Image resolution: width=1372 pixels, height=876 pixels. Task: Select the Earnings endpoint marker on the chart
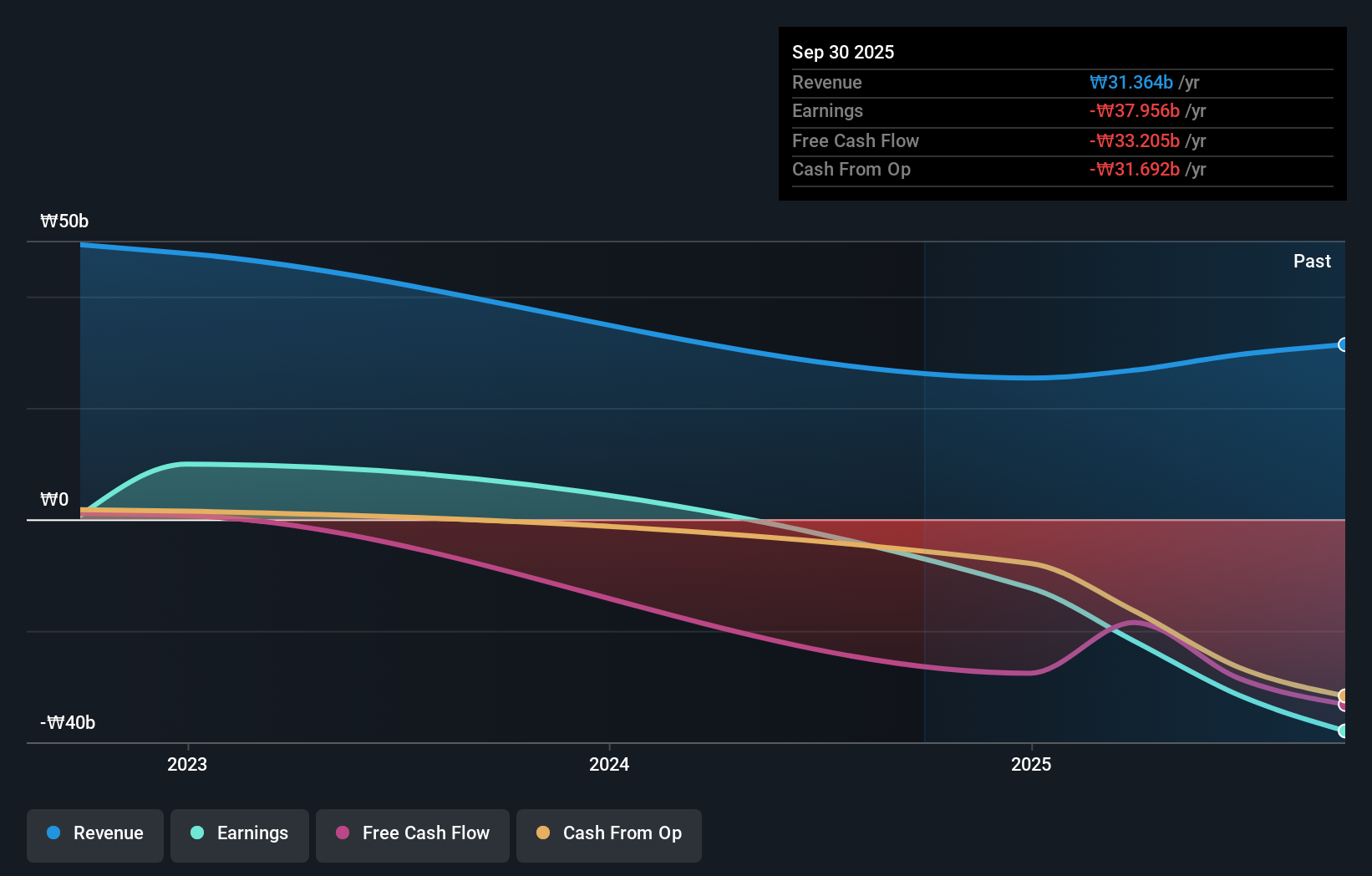point(1344,731)
